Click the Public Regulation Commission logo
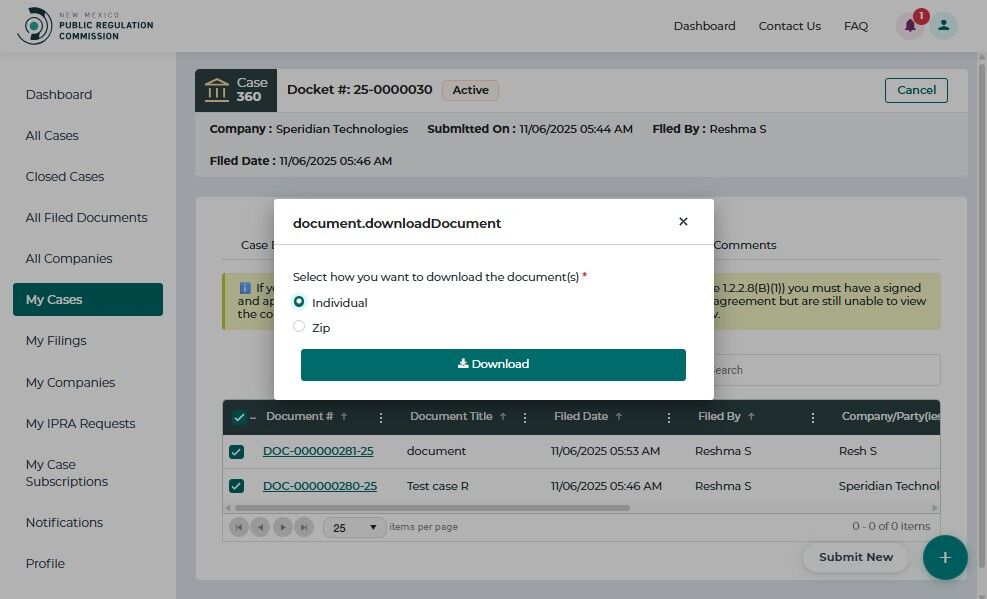 pyautogui.click(x=85, y=26)
